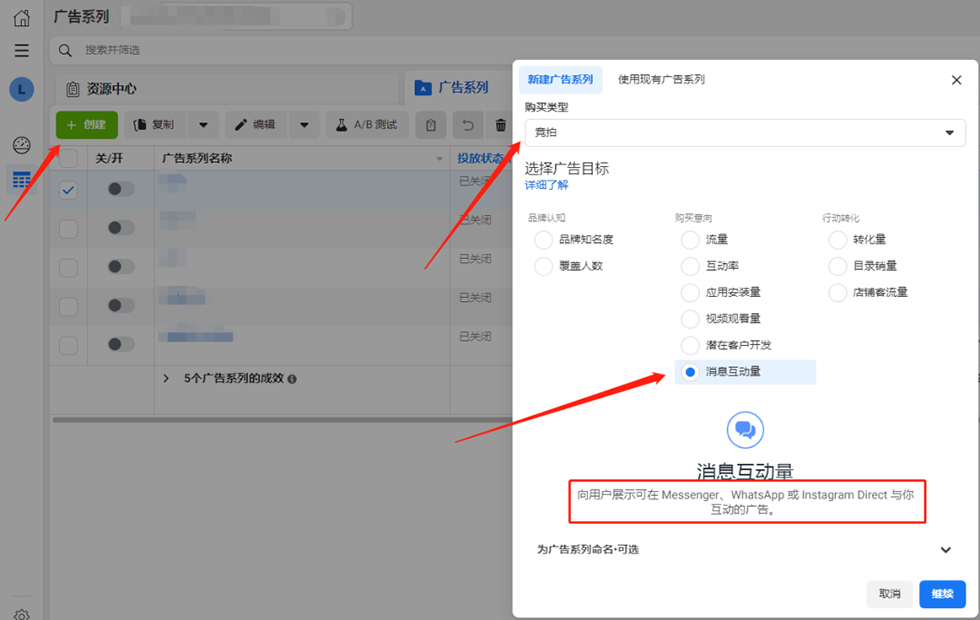
Task: Close the new campaign dialog
Action: 955,80
